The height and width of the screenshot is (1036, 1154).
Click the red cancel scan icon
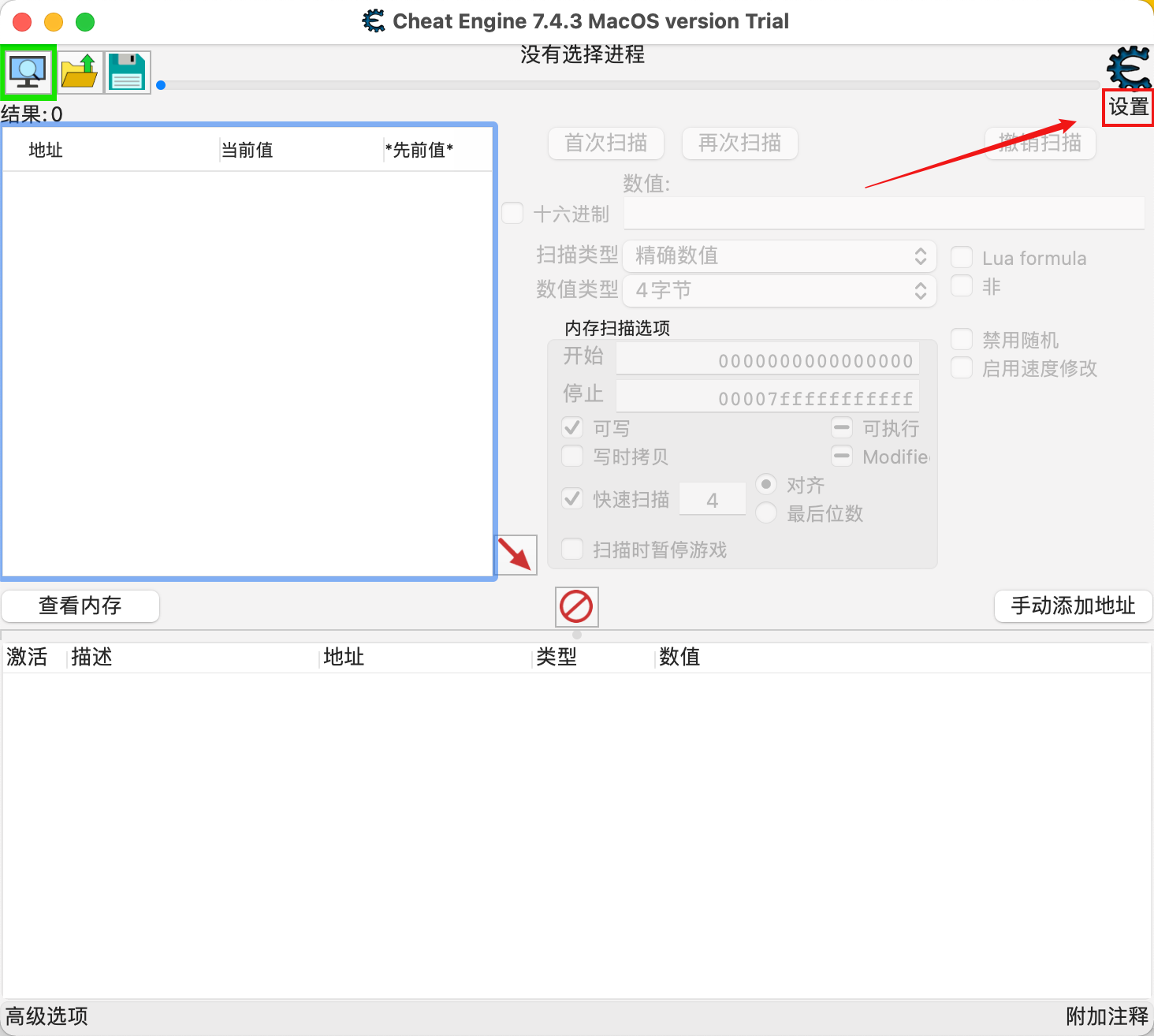point(576,606)
